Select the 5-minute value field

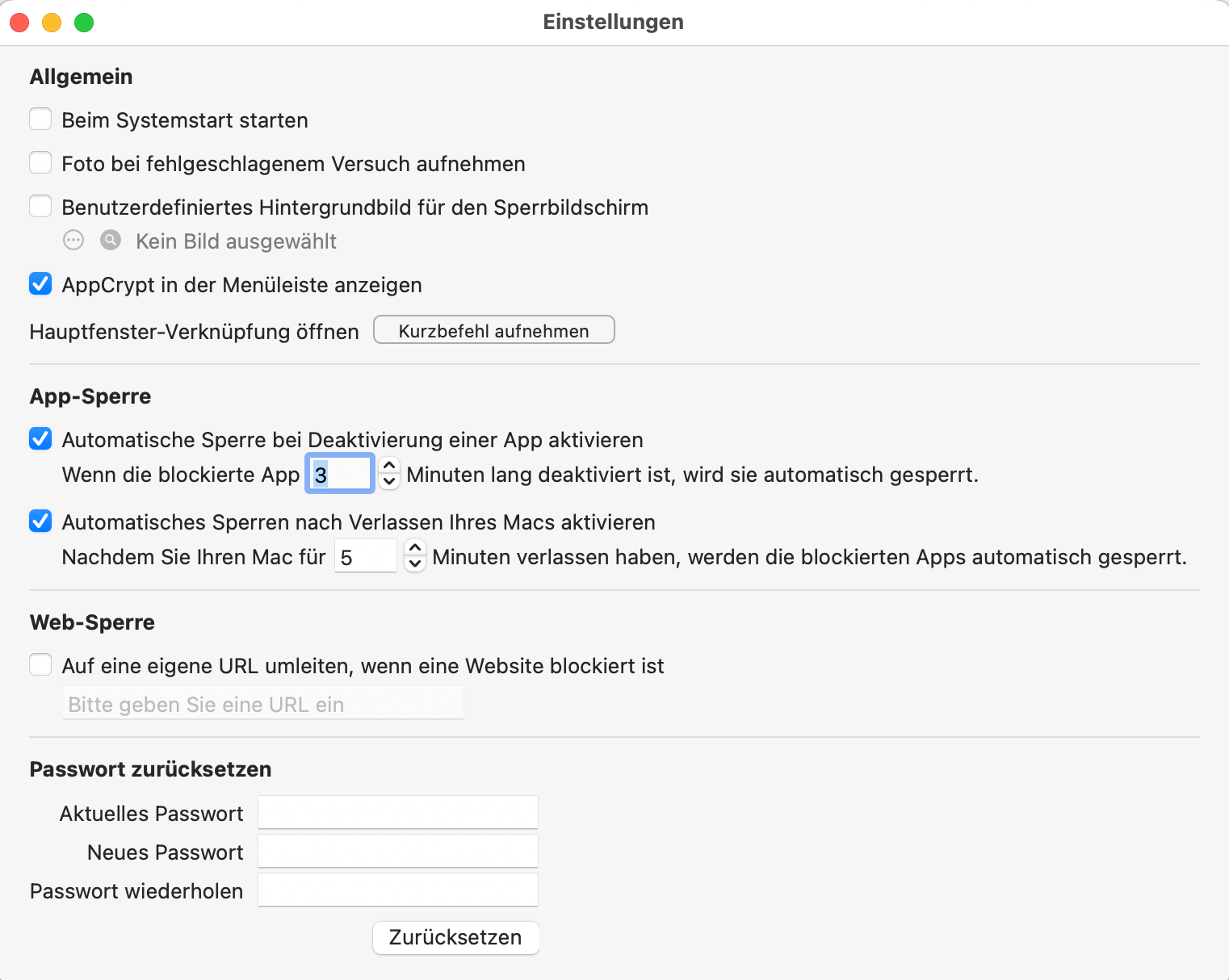pos(365,555)
